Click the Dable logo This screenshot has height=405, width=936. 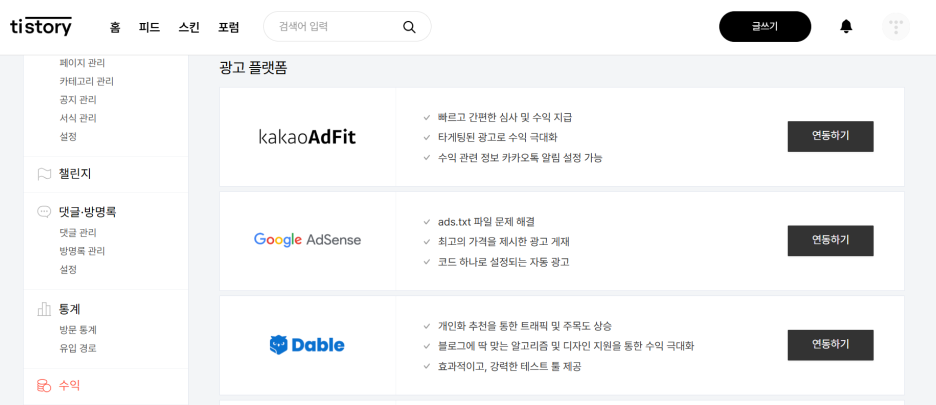pos(307,345)
